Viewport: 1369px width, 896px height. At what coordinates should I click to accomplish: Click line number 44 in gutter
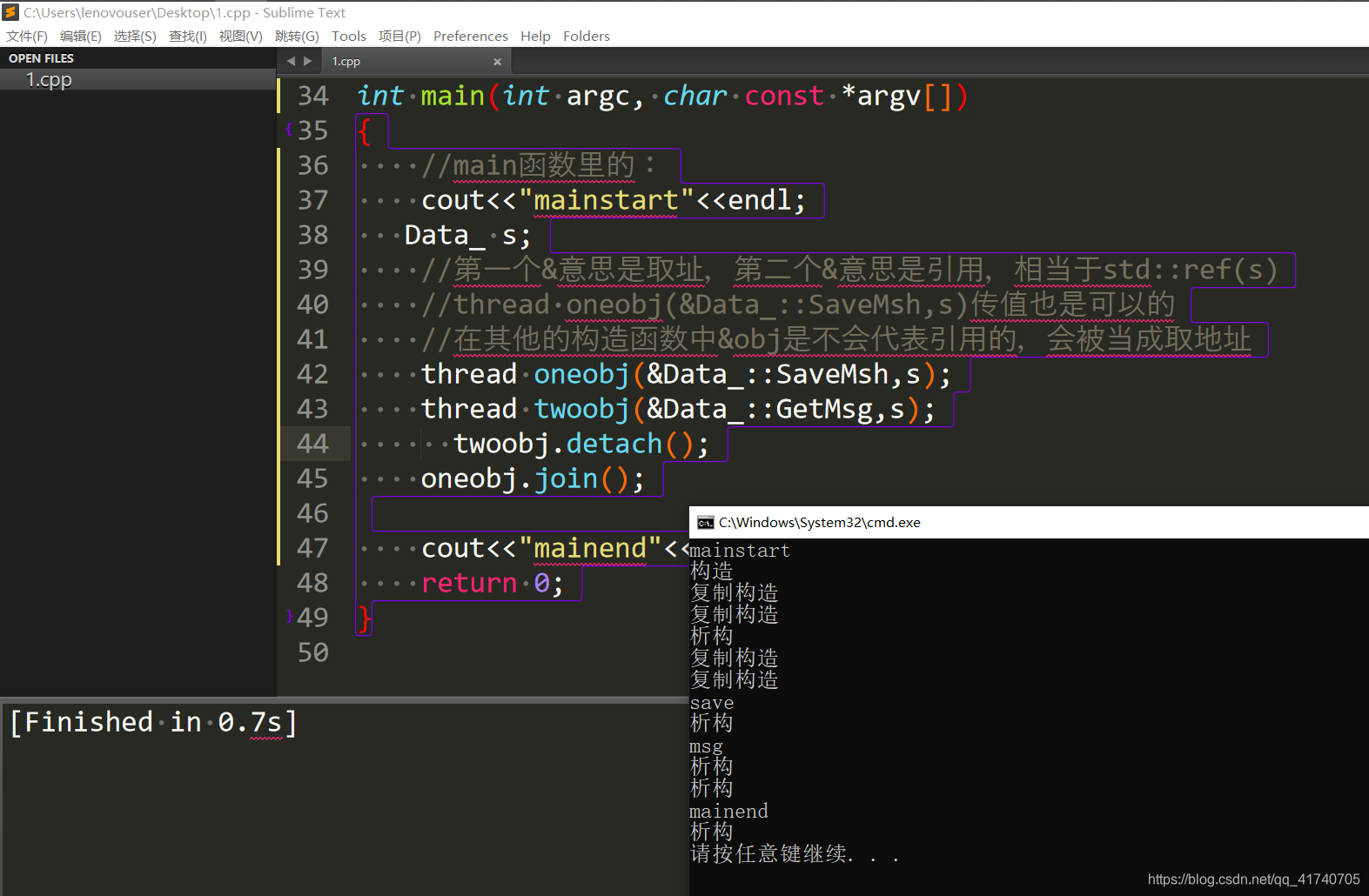[313, 444]
